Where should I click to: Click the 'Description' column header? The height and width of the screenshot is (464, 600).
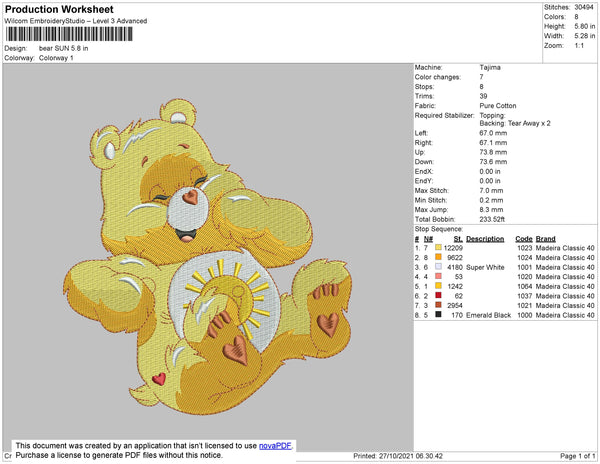[485, 239]
